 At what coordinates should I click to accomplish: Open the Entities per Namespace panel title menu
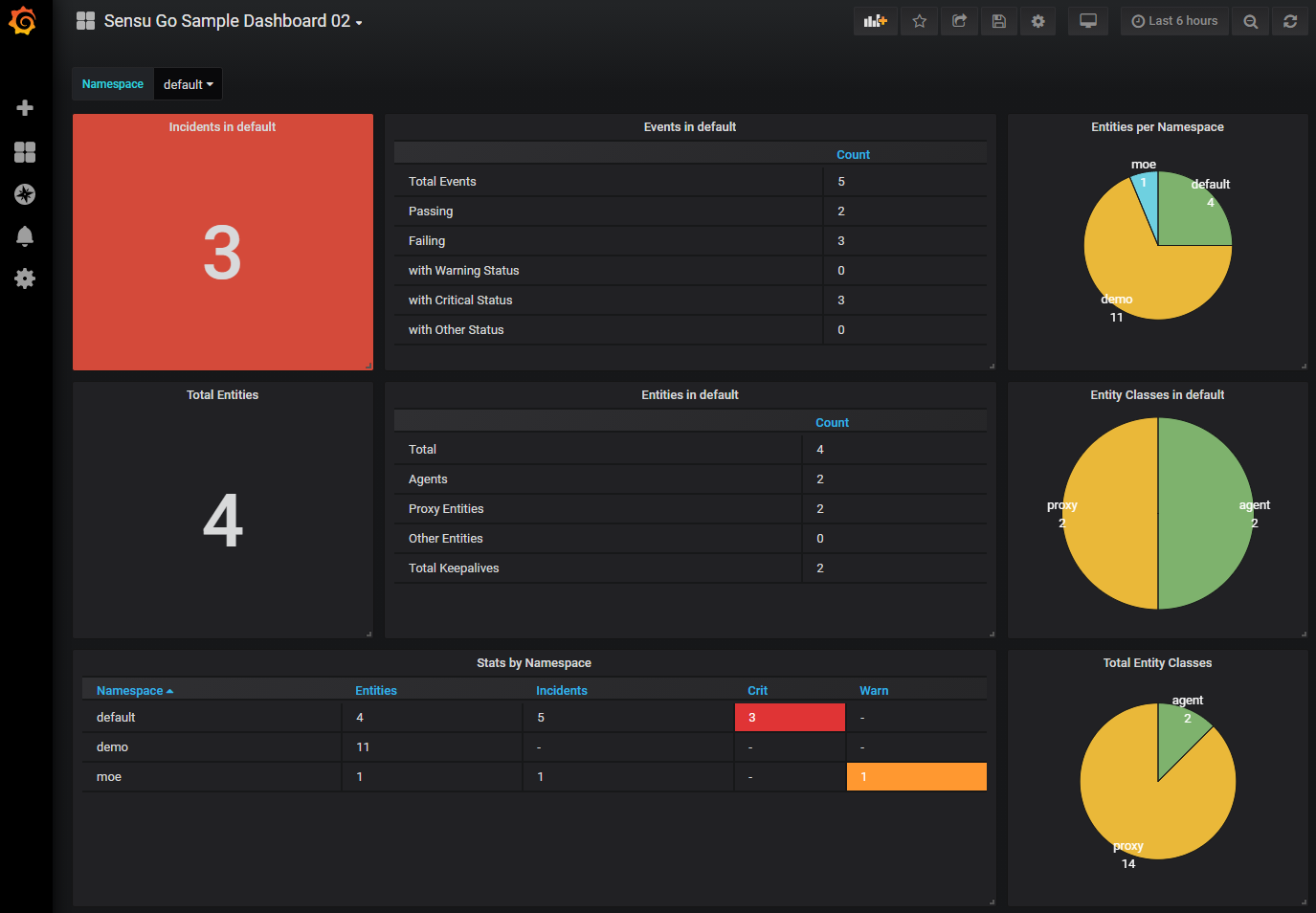(x=1157, y=127)
